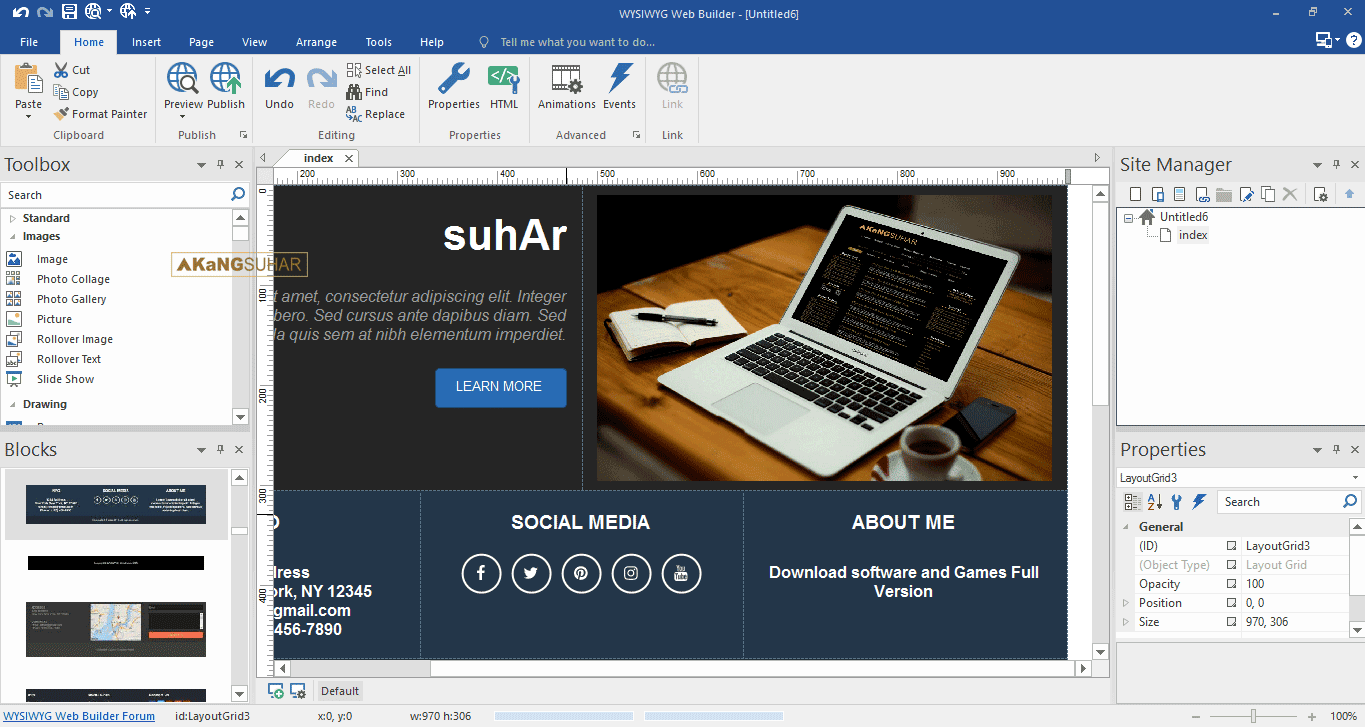This screenshot has height=727, width=1365.
Task: Click the Twitter social icon on canvas
Action: tap(531, 573)
